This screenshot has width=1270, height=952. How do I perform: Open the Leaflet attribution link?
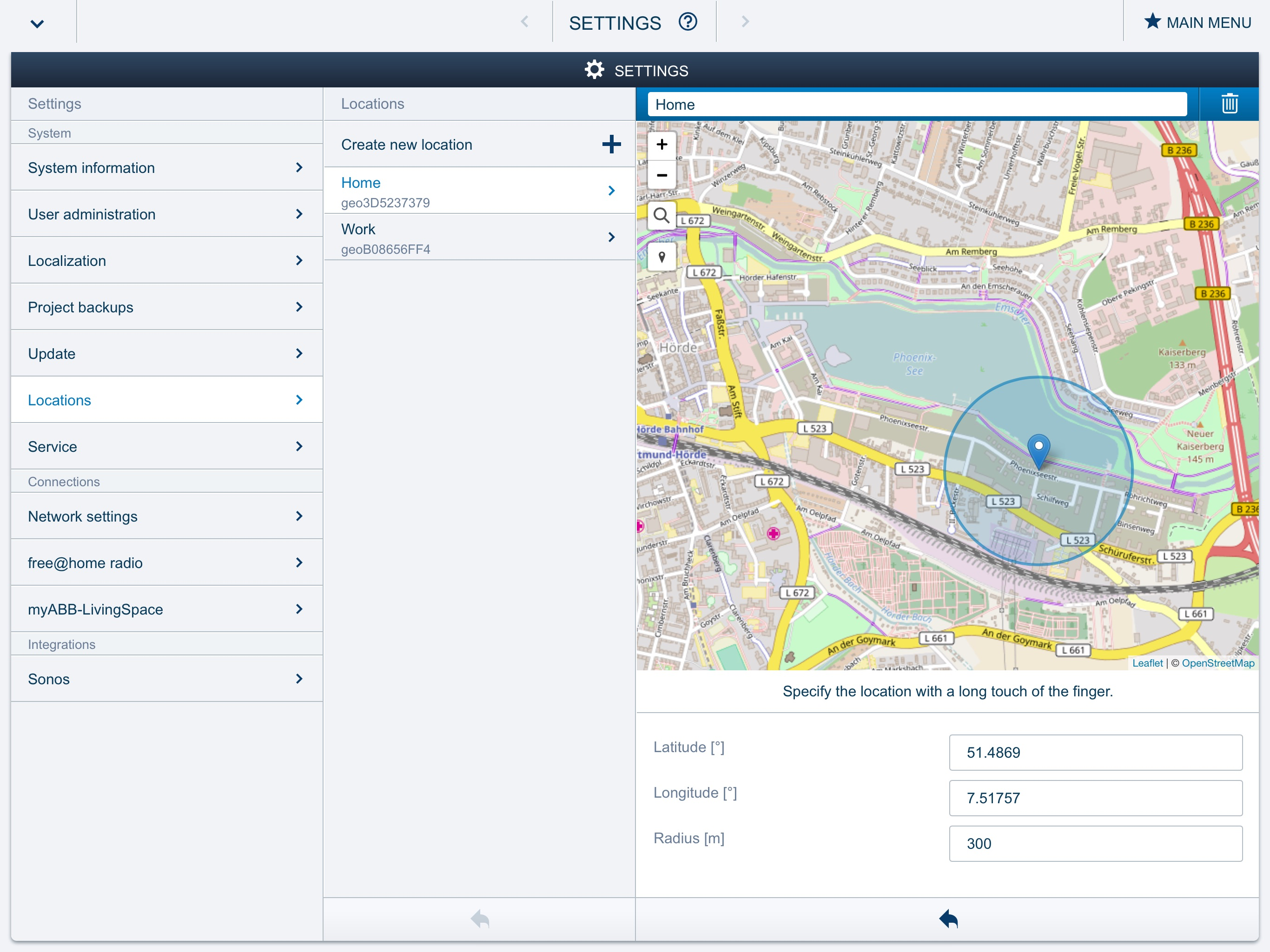(1147, 662)
